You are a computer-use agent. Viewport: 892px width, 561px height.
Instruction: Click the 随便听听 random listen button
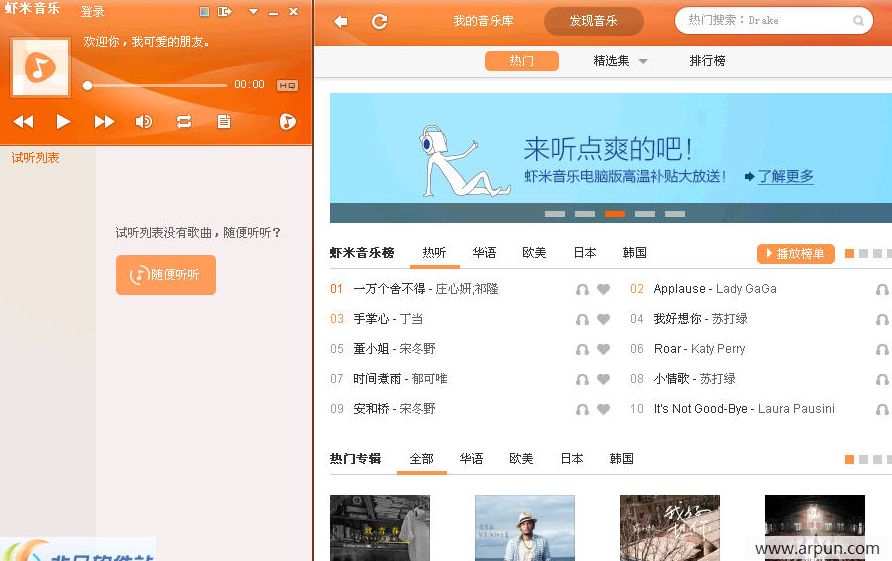(x=166, y=275)
